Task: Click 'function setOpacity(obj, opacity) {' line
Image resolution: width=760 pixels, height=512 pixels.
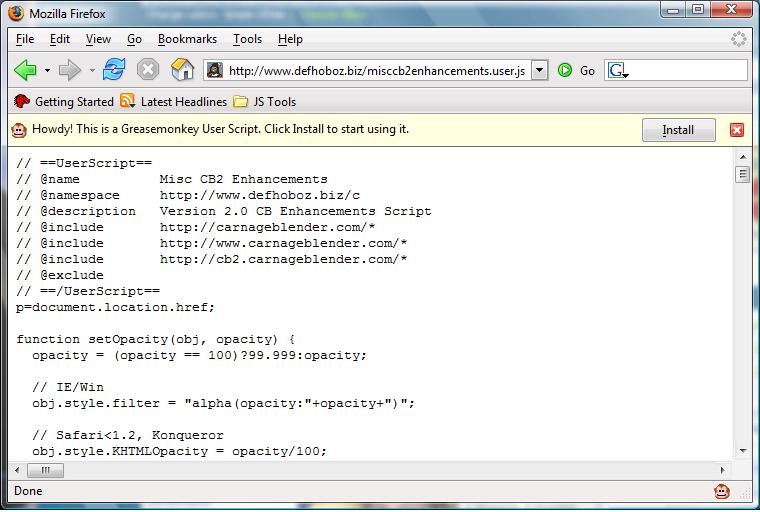Action: click(156, 339)
